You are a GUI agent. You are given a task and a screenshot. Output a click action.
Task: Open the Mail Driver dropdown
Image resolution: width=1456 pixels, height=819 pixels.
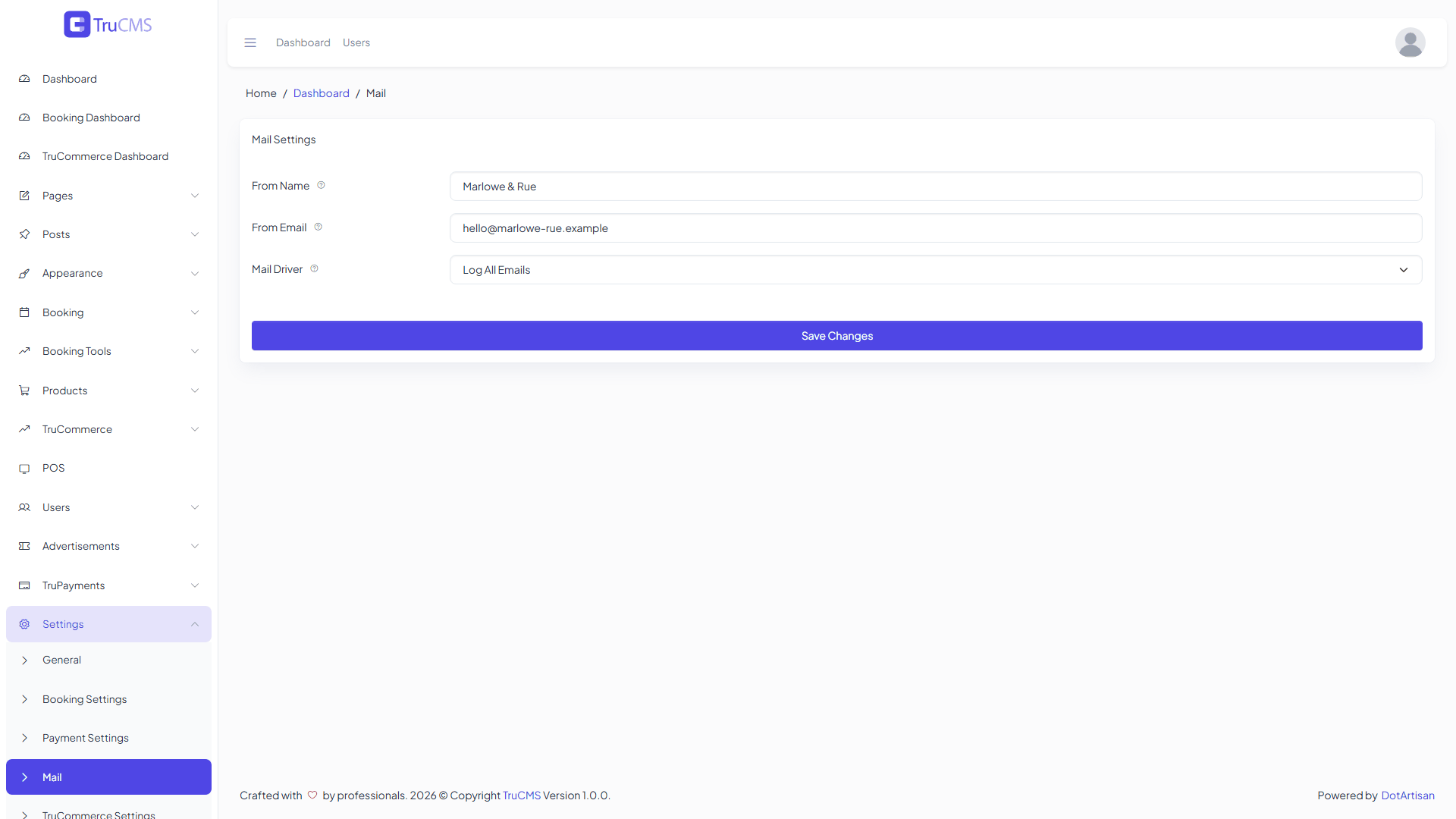(x=935, y=270)
